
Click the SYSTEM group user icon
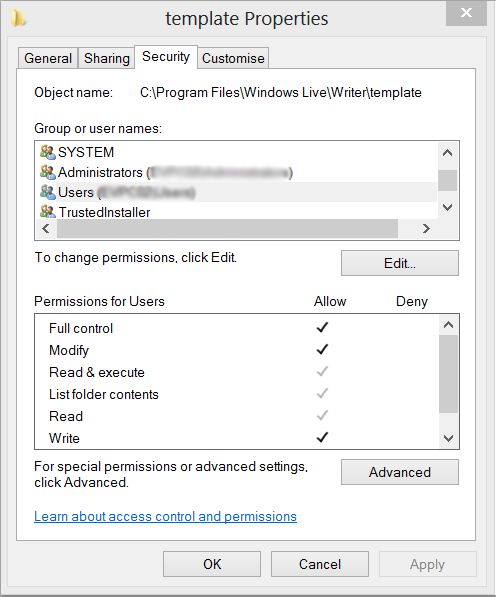(x=48, y=152)
